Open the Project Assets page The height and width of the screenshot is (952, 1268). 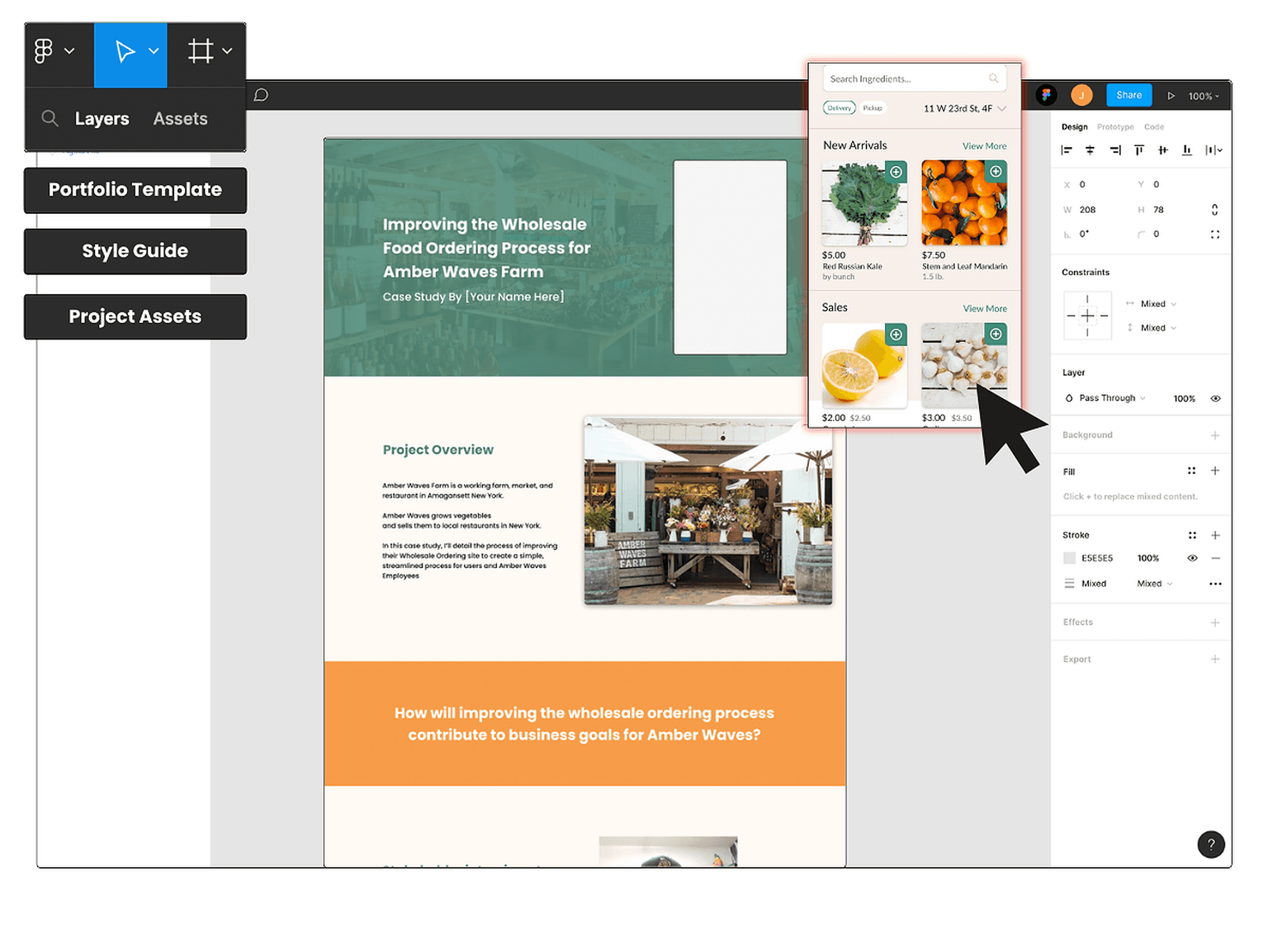point(135,316)
